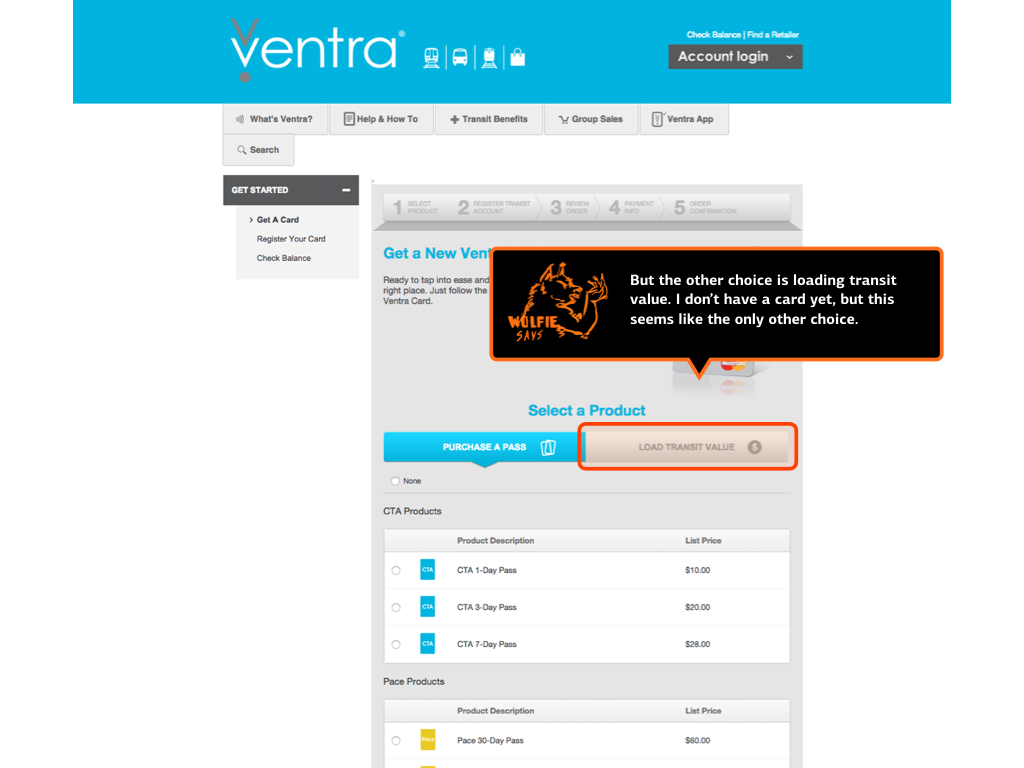The width and height of the screenshot is (1024, 768).
Task: Select CTA 1-Day Pass radio button
Action: click(x=396, y=570)
